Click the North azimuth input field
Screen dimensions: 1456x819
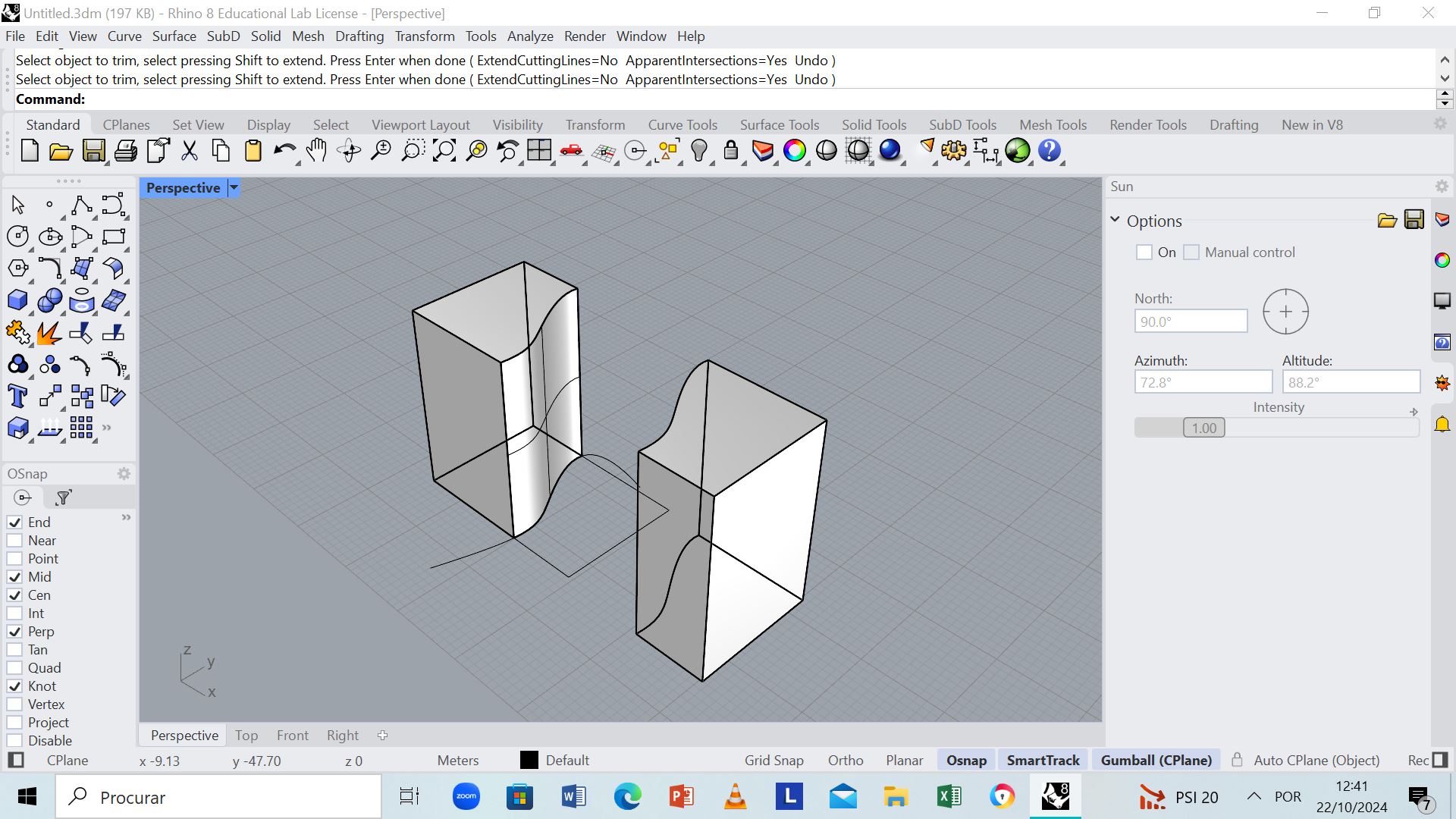point(1191,321)
